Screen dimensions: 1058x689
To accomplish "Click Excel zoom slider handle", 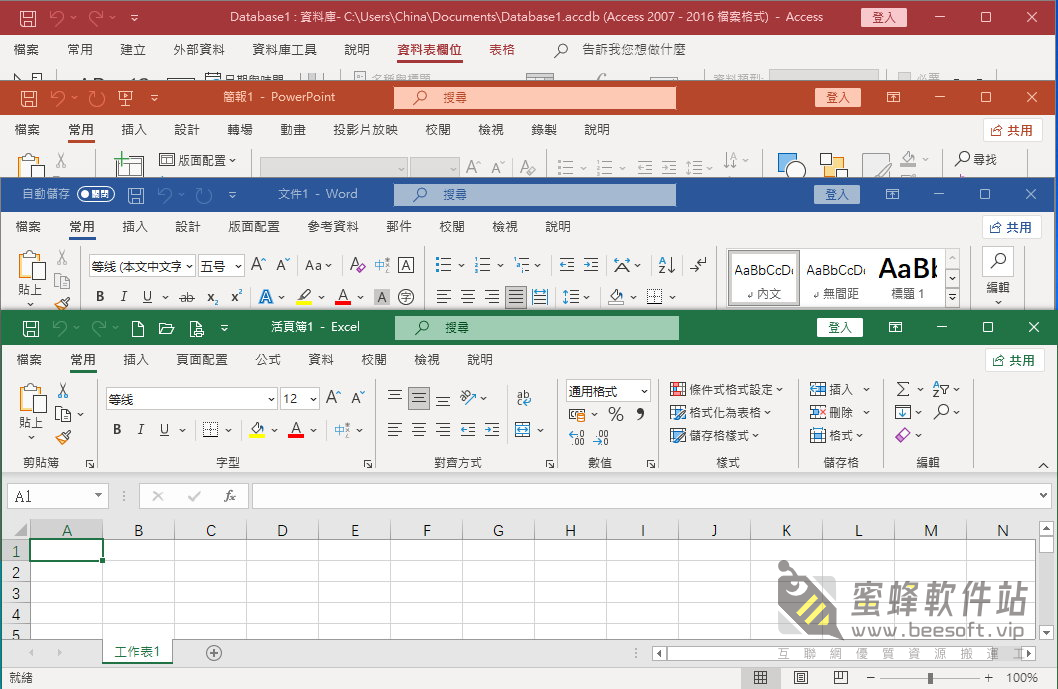I will click(x=930, y=678).
